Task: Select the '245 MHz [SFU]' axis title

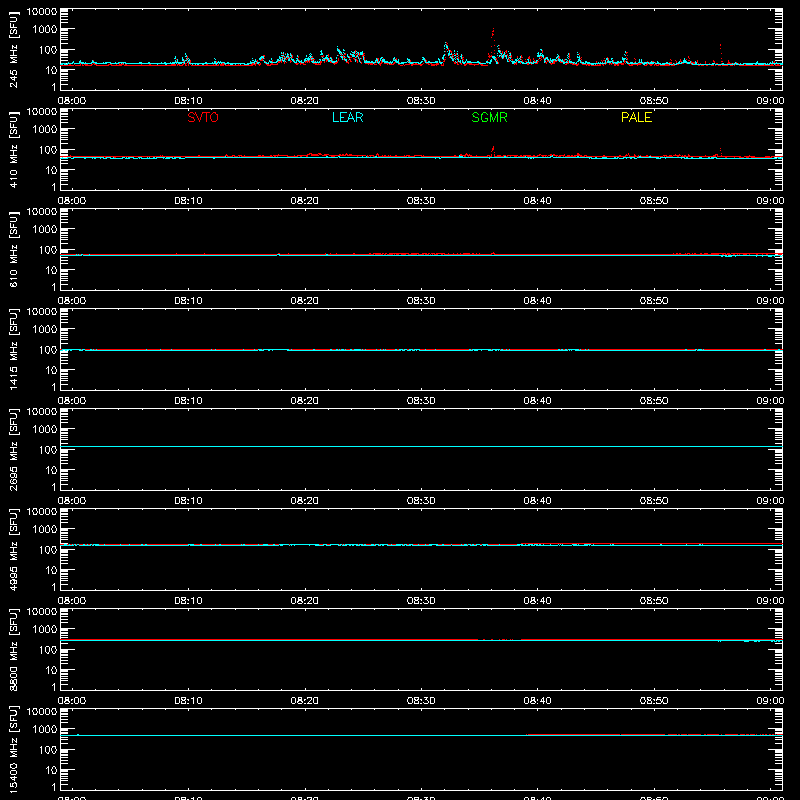Action: pos(13,49)
